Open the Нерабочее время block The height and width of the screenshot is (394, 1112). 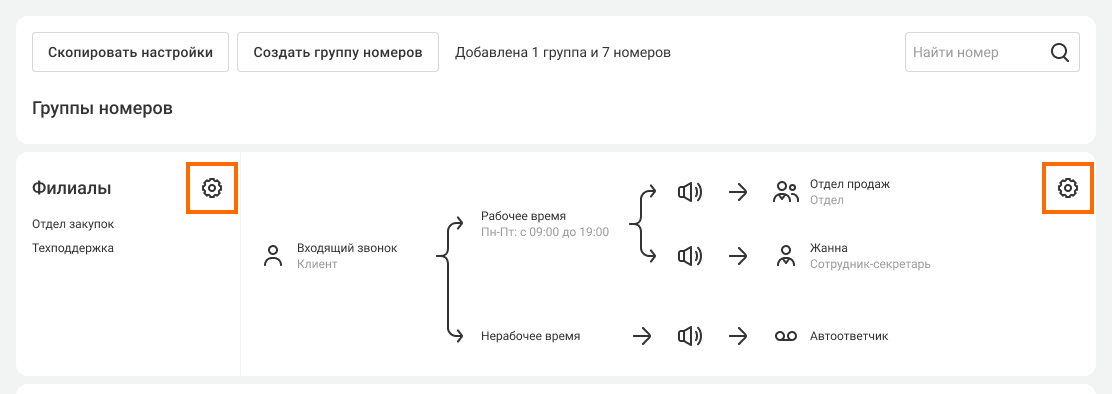click(x=530, y=336)
